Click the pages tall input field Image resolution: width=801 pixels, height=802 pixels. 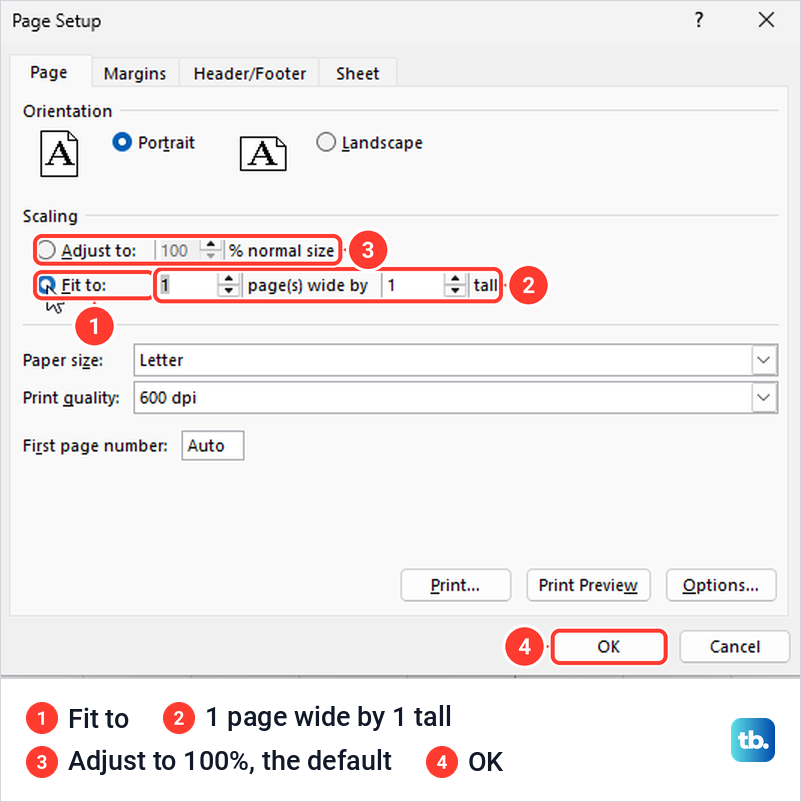coord(413,285)
